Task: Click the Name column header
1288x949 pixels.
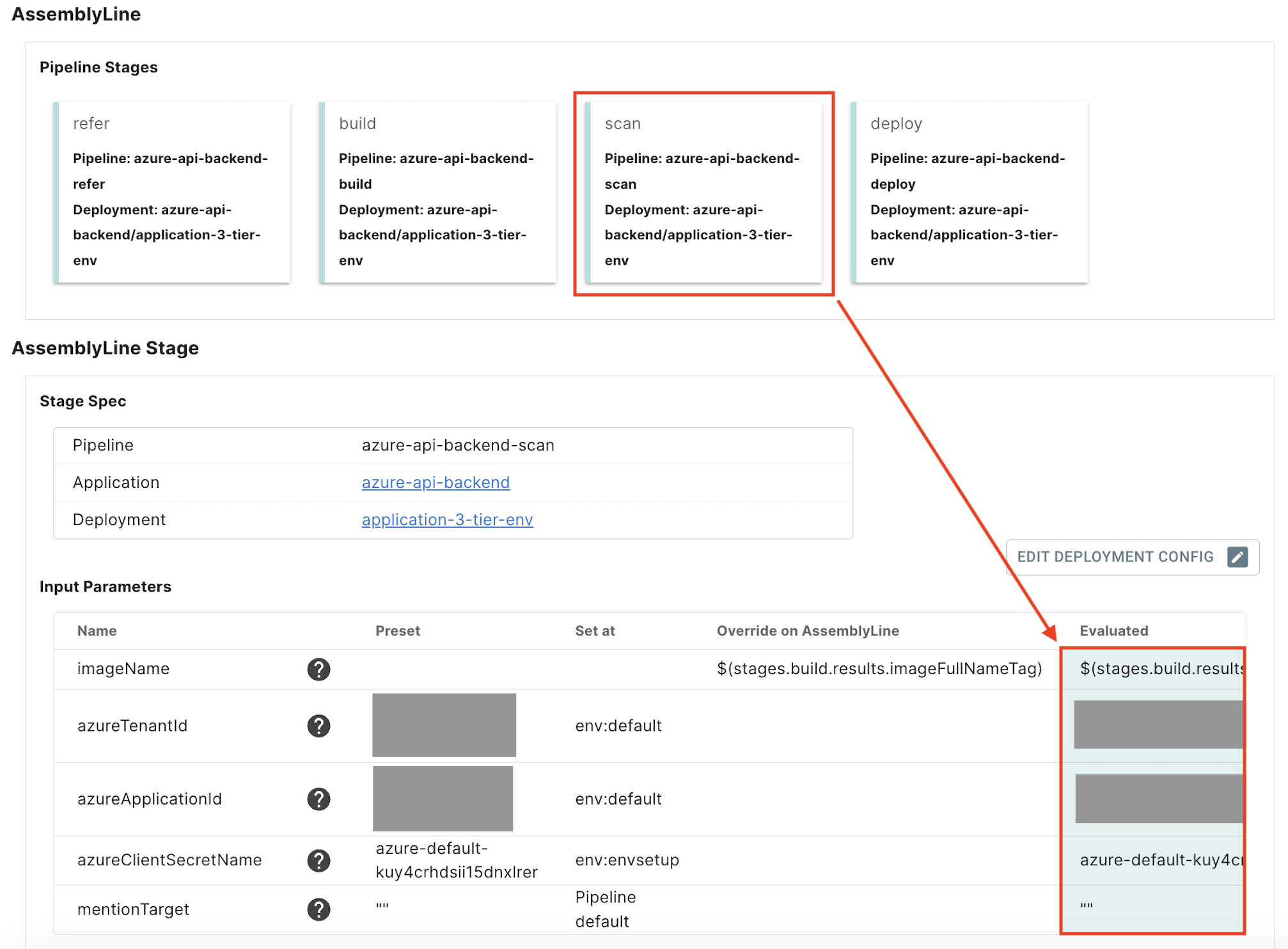Action: 97,631
